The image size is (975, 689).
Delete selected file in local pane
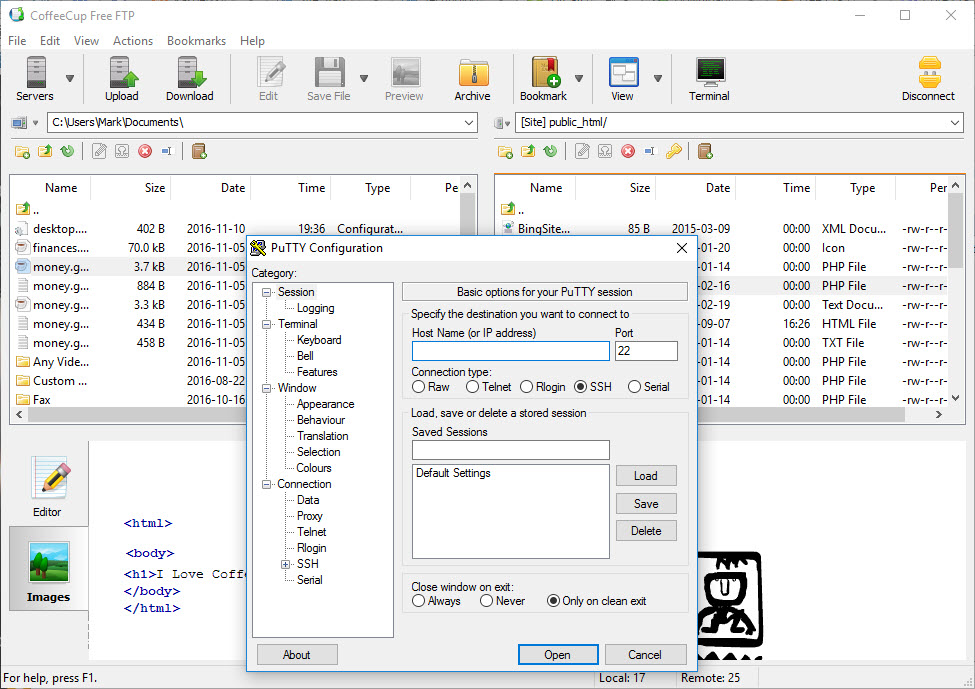point(145,151)
